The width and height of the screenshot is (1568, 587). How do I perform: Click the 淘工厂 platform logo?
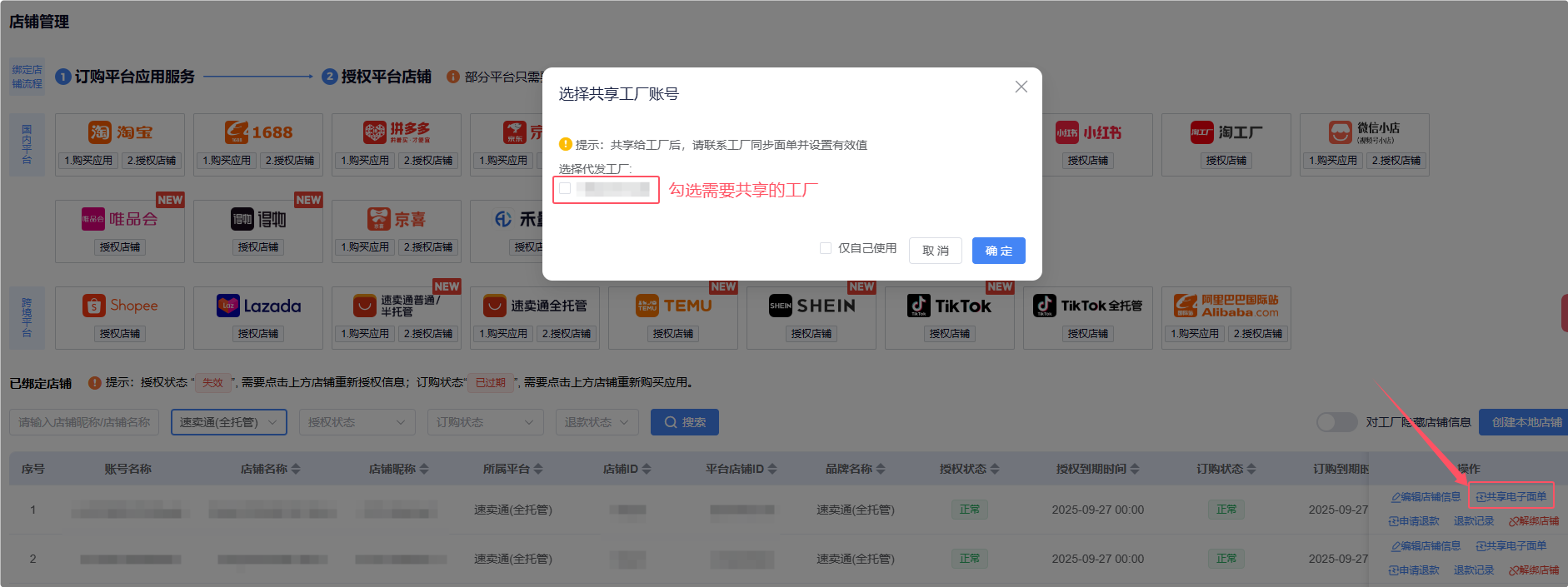click(x=1226, y=132)
